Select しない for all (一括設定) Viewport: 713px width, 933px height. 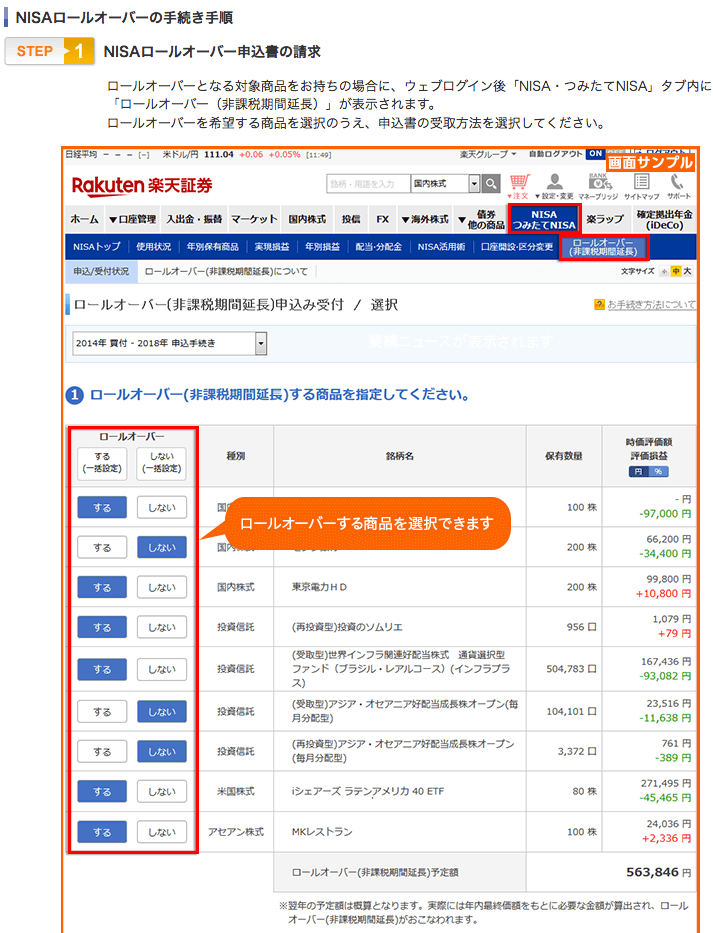(161, 463)
